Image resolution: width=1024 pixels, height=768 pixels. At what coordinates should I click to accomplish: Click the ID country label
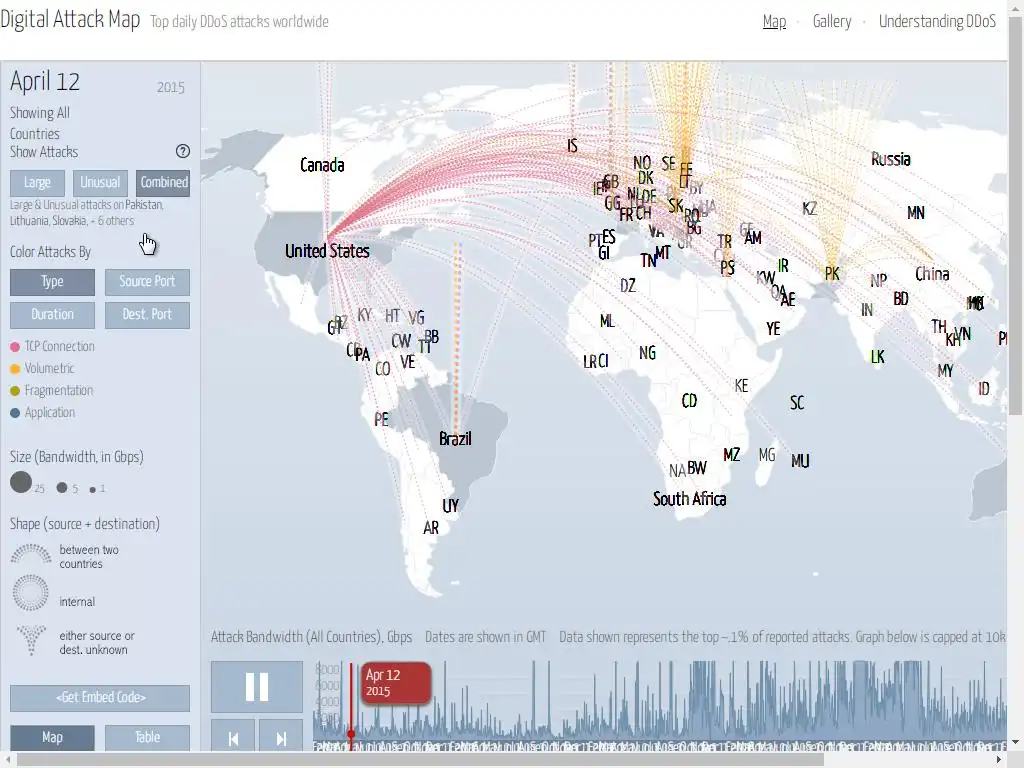984,389
